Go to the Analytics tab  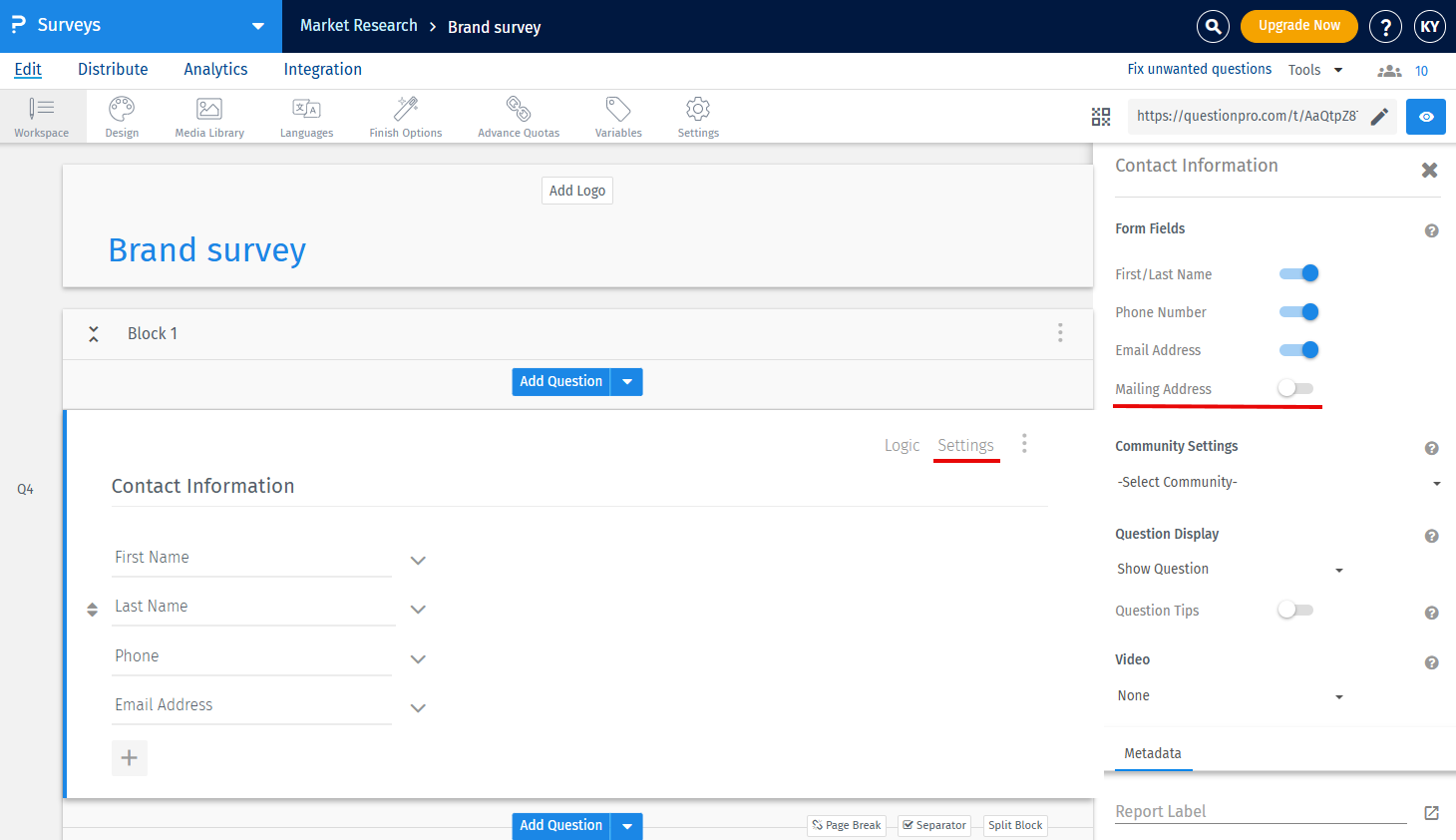[215, 69]
